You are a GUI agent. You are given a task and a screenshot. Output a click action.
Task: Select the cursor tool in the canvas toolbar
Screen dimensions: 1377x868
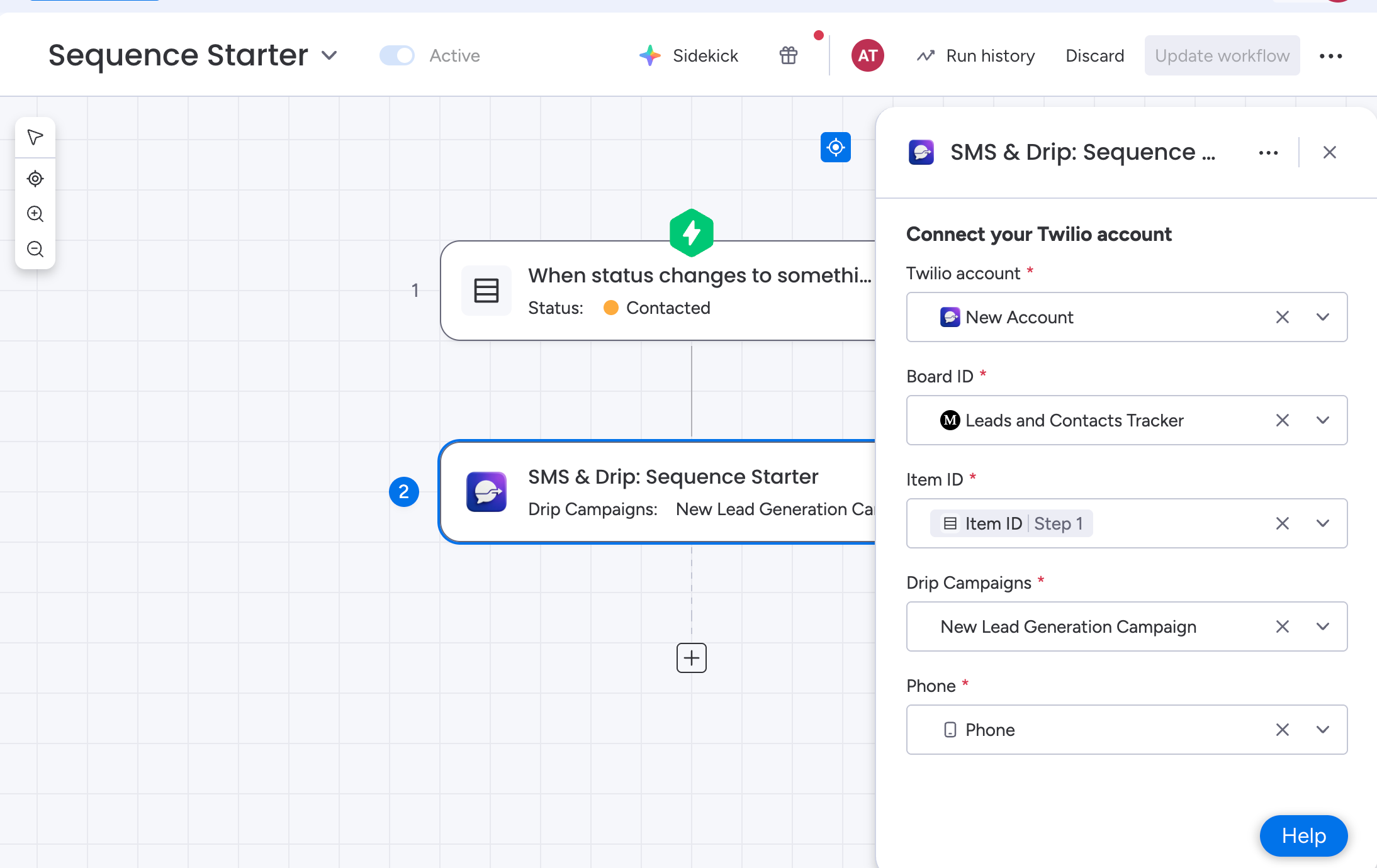[35, 137]
